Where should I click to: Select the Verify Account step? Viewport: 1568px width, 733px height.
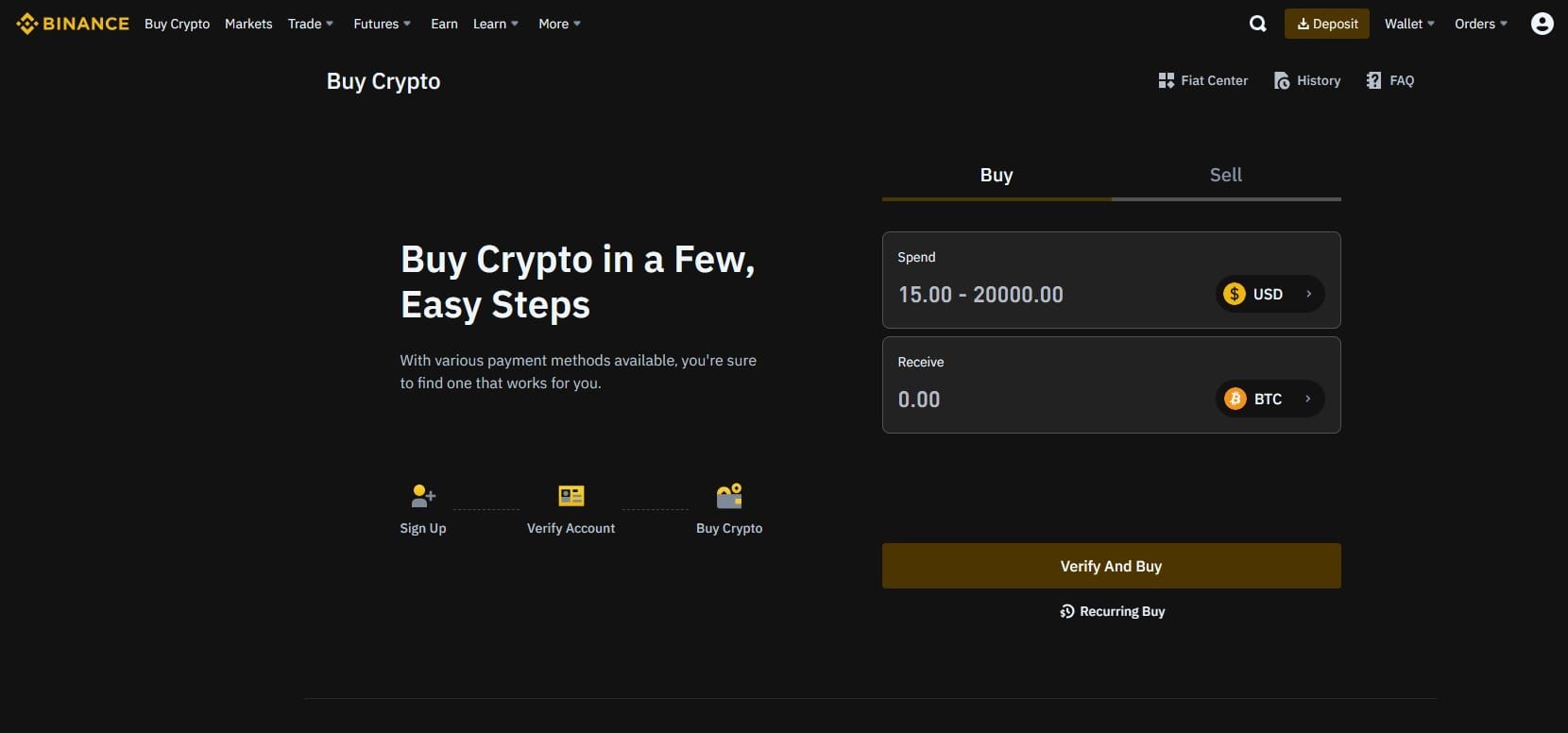(x=571, y=508)
